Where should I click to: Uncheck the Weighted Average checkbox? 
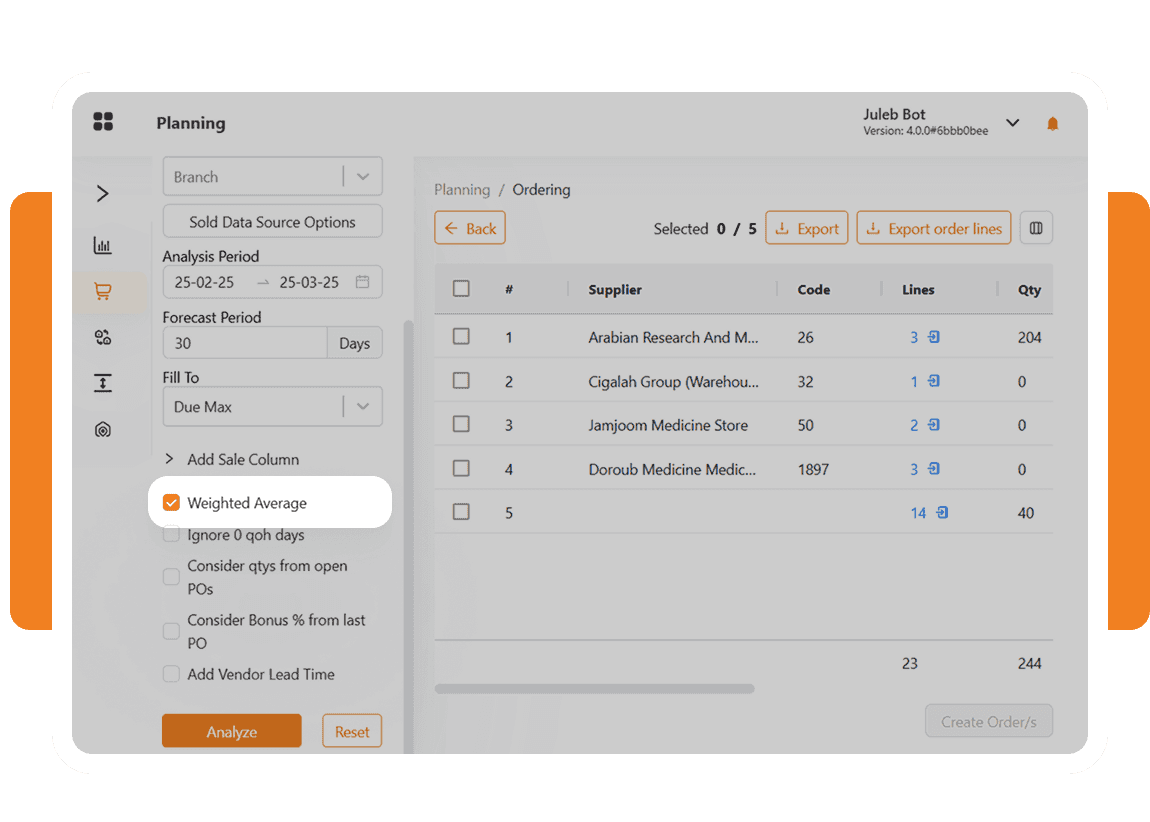coord(172,503)
